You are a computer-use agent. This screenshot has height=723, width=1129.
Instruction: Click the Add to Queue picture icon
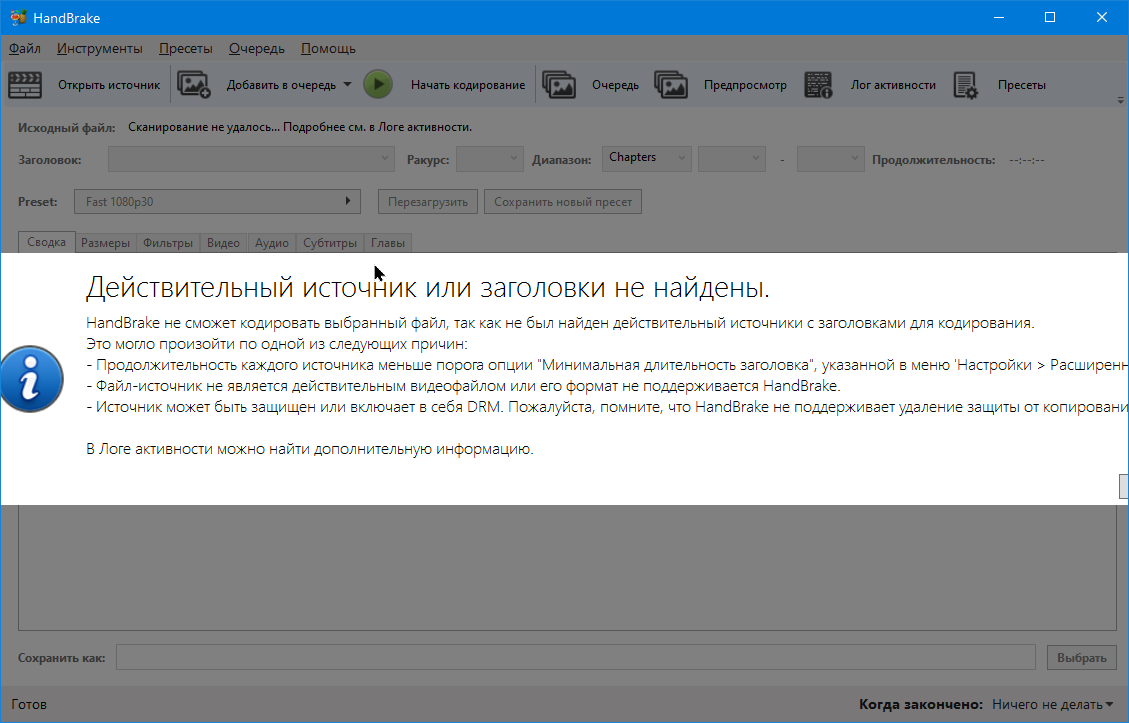point(194,85)
